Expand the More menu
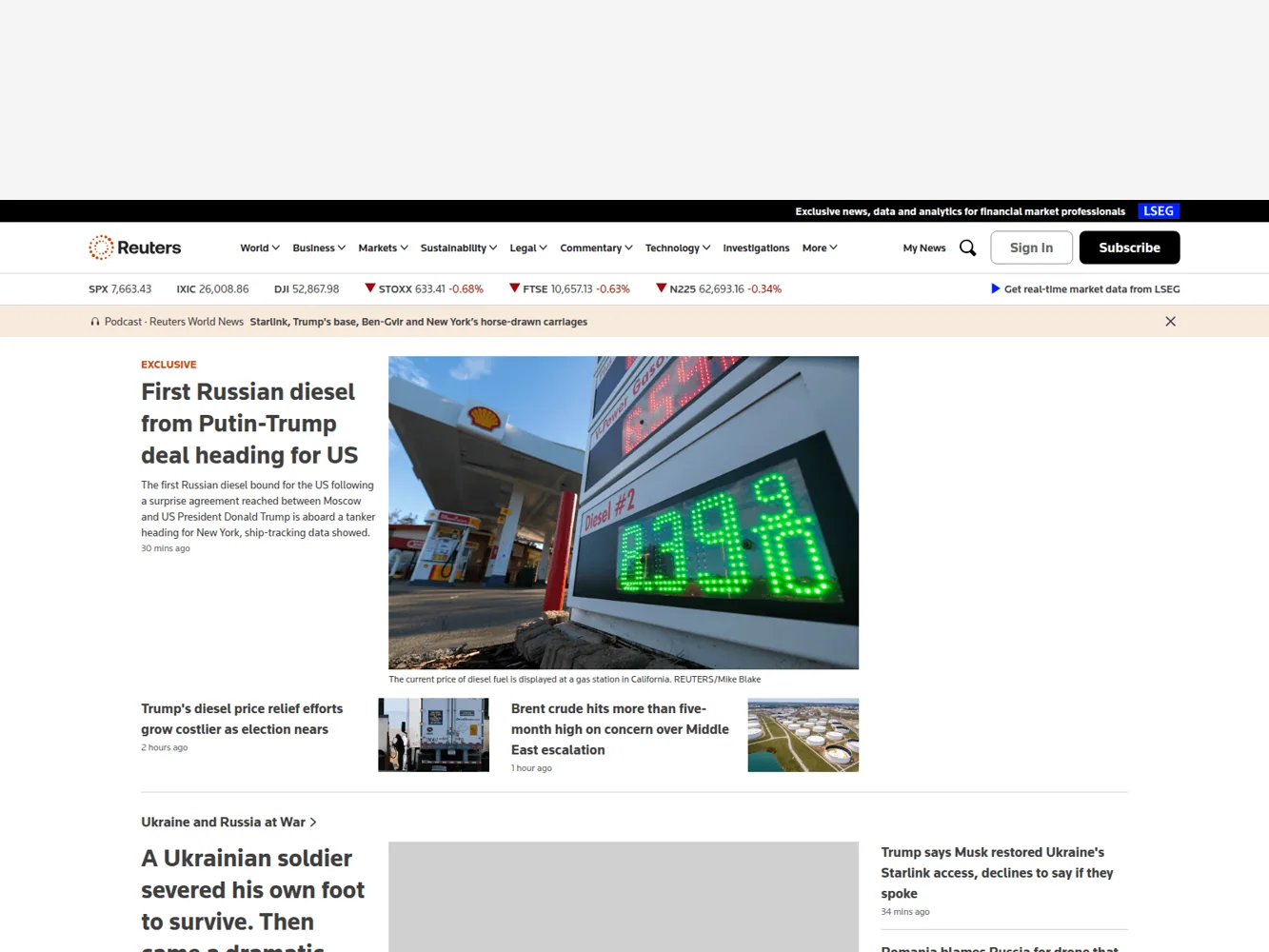Screen dimensions: 1269x952 pos(820,248)
